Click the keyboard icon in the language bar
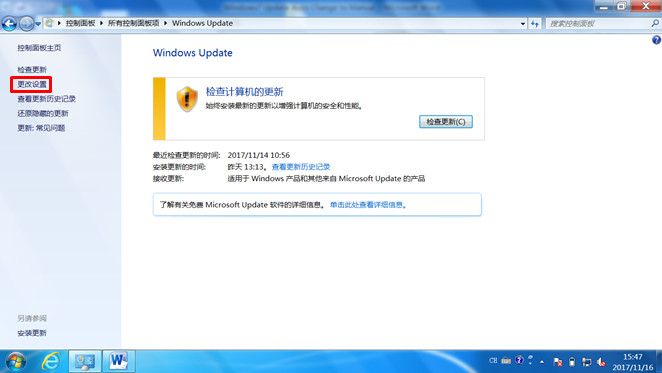Screen dimensions: 662x373 506,361
